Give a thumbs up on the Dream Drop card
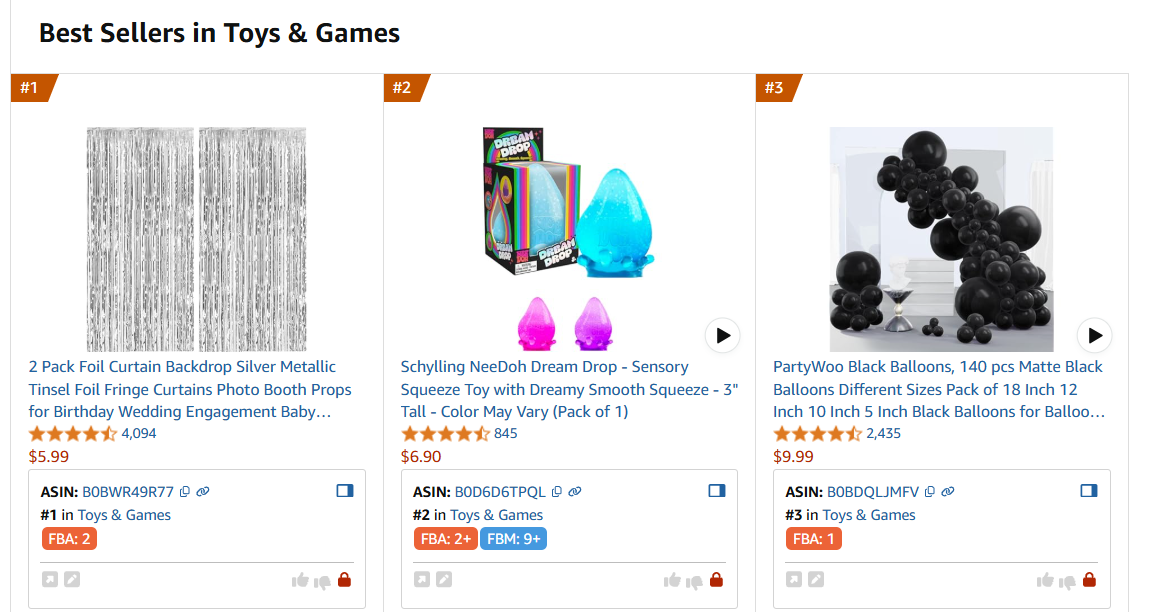The height and width of the screenshot is (612, 1160). (x=670, y=579)
